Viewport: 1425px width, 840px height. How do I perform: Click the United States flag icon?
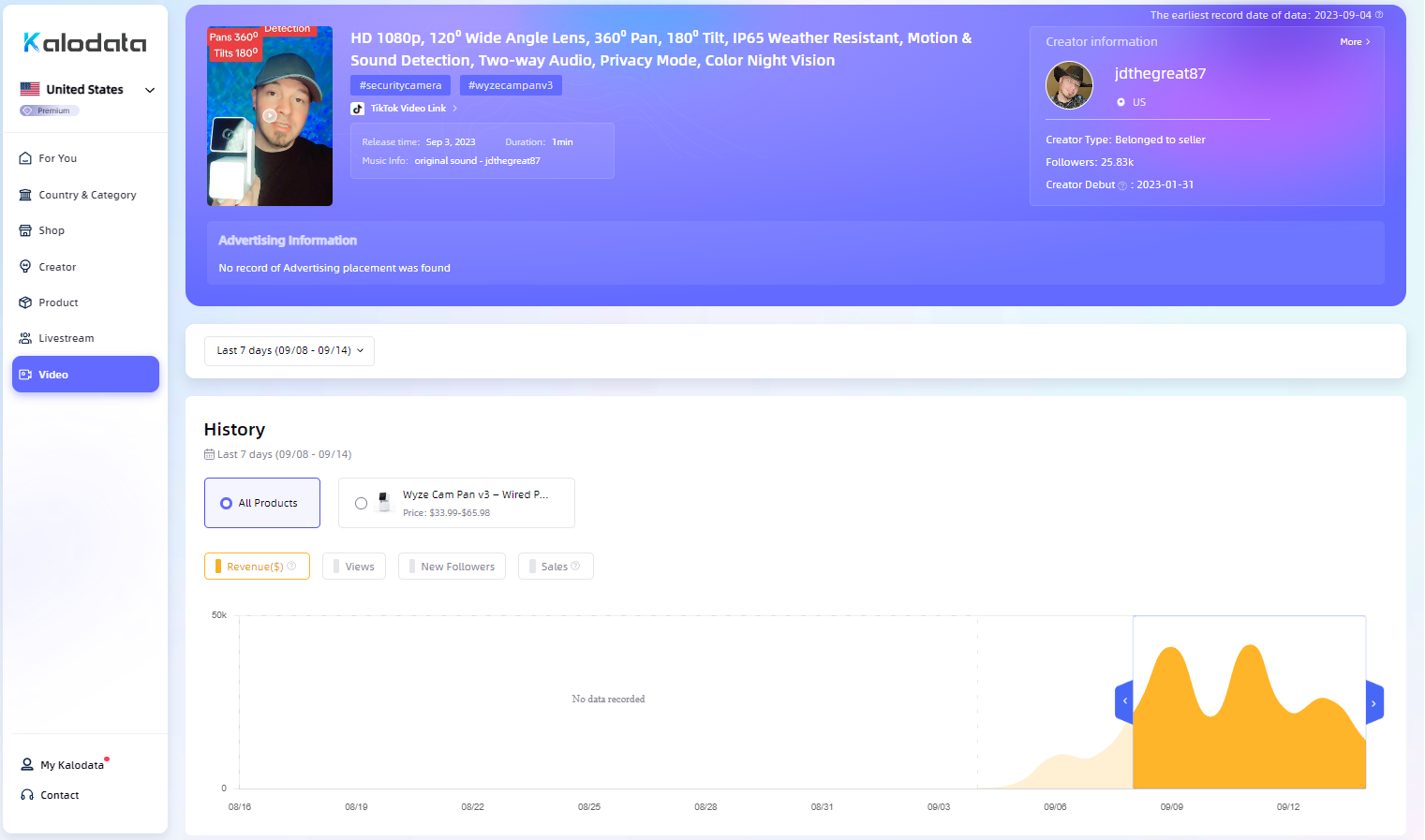[x=30, y=89]
